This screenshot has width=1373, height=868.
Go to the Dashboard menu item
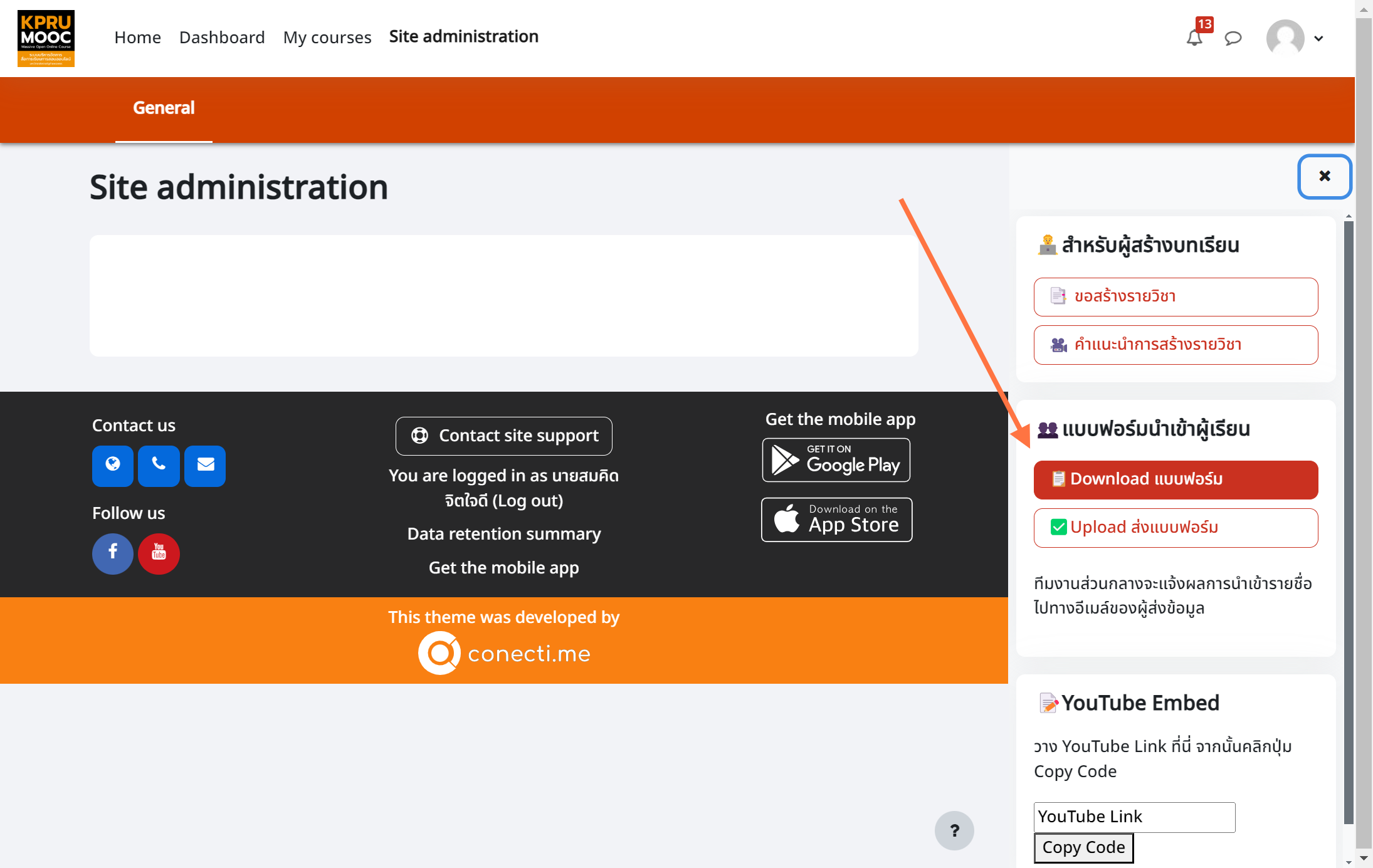click(x=222, y=38)
